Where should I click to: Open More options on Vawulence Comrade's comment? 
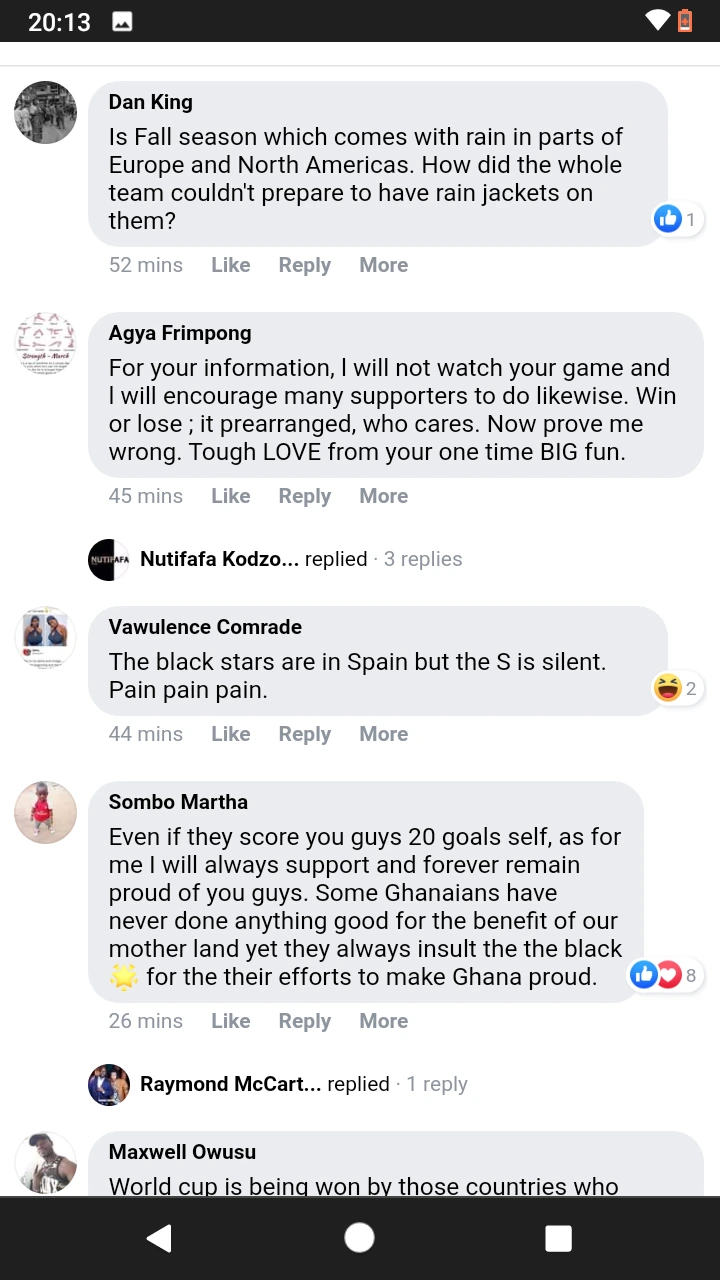[383, 734]
